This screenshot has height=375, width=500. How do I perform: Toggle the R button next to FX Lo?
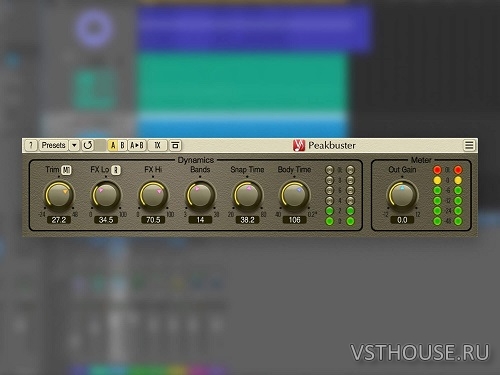coord(116,170)
